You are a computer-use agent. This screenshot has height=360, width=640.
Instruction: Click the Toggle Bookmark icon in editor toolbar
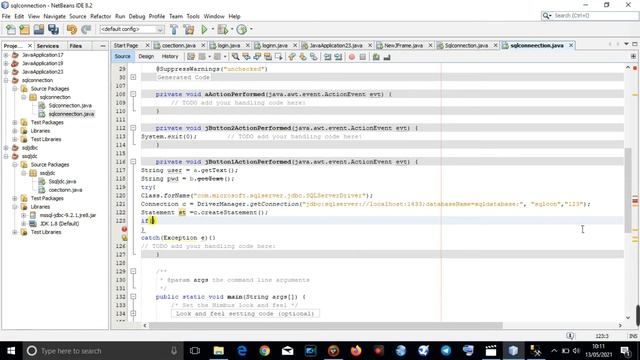pyautogui.click(x=313, y=57)
